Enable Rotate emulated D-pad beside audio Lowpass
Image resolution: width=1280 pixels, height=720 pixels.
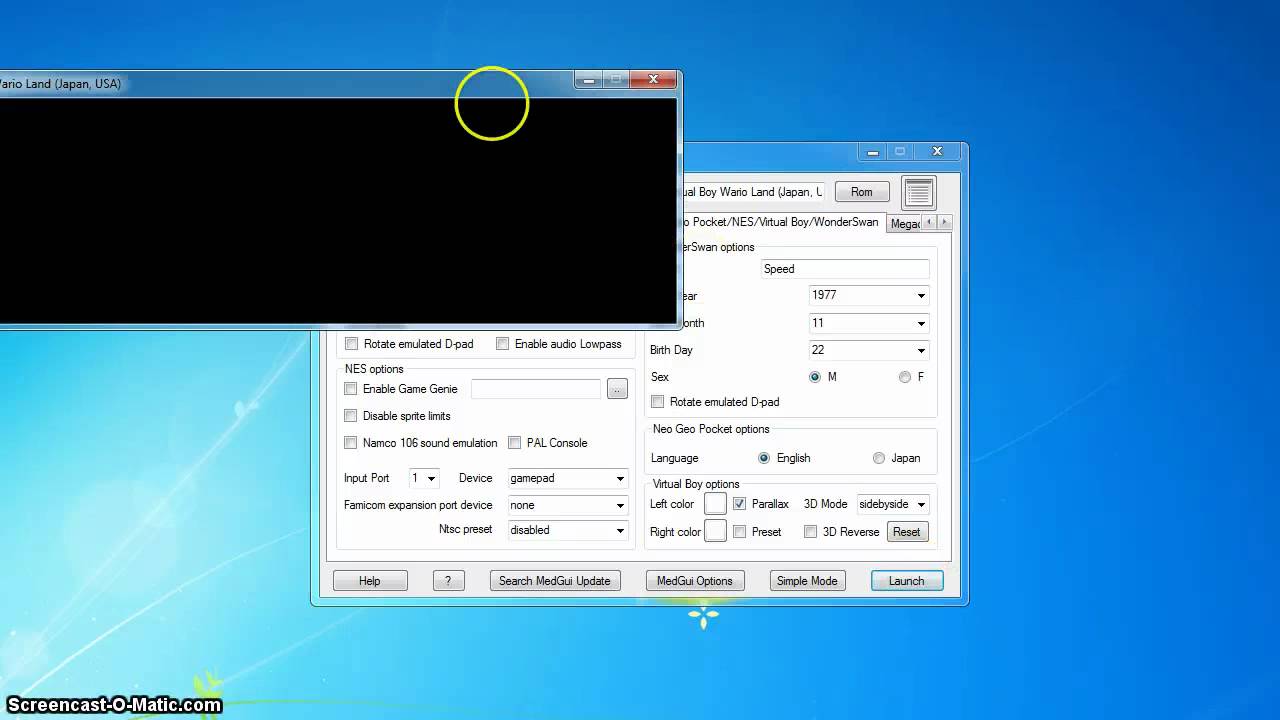[351, 344]
